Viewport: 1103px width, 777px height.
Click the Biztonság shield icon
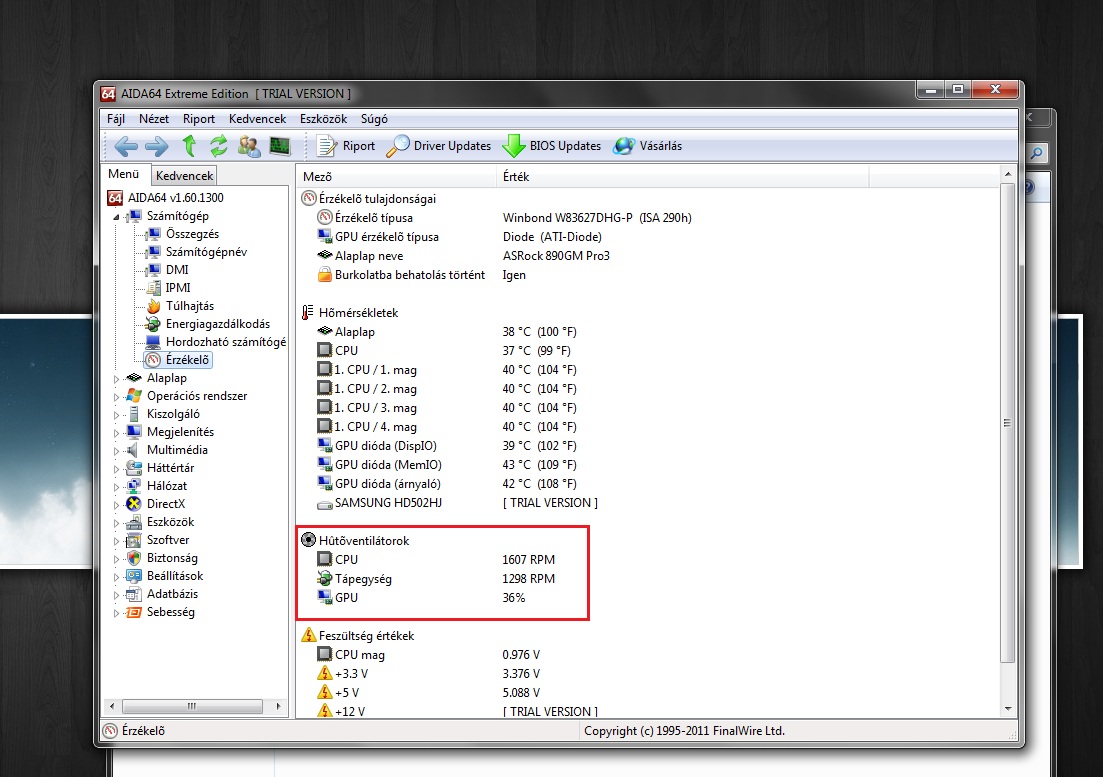point(134,558)
